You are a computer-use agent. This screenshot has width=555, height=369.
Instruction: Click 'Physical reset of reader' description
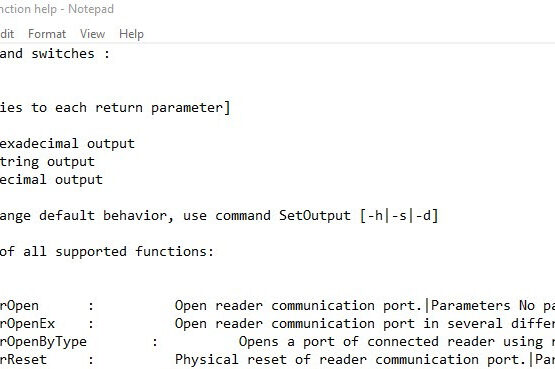pos(271,360)
